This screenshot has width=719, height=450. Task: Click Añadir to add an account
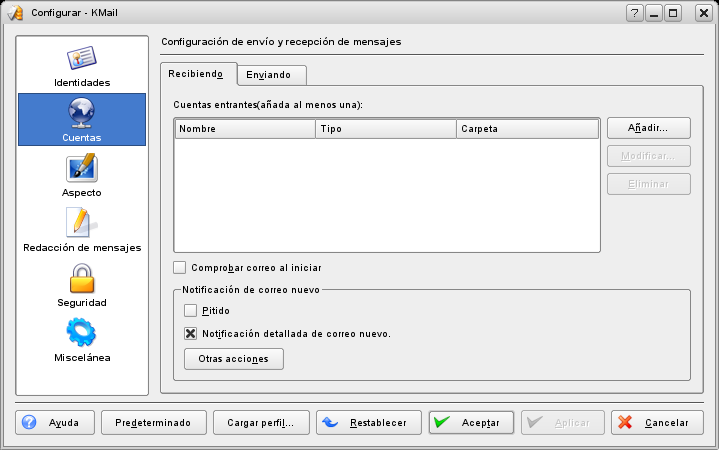tap(649, 128)
